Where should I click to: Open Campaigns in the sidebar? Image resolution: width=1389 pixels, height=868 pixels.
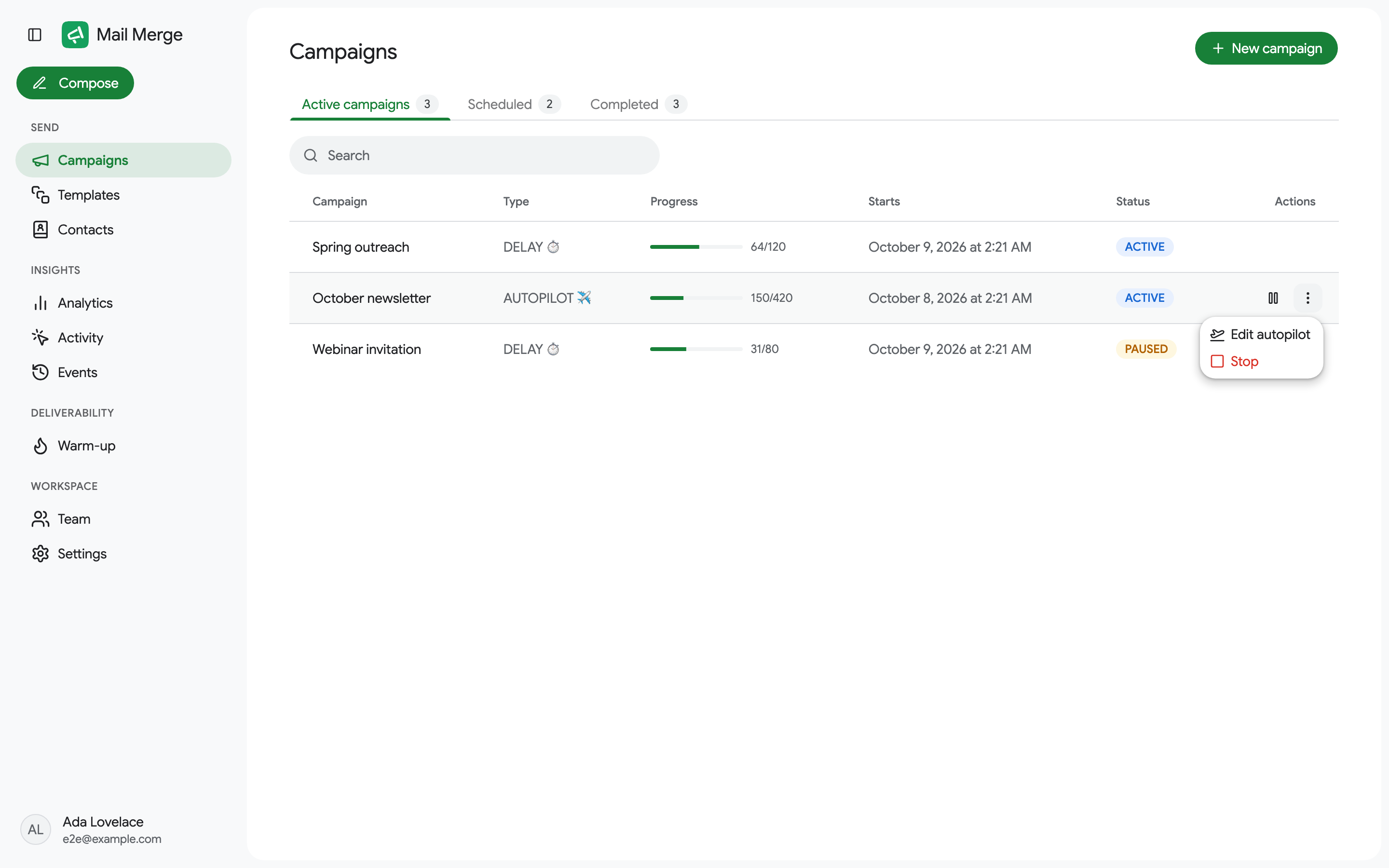tap(123, 160)
